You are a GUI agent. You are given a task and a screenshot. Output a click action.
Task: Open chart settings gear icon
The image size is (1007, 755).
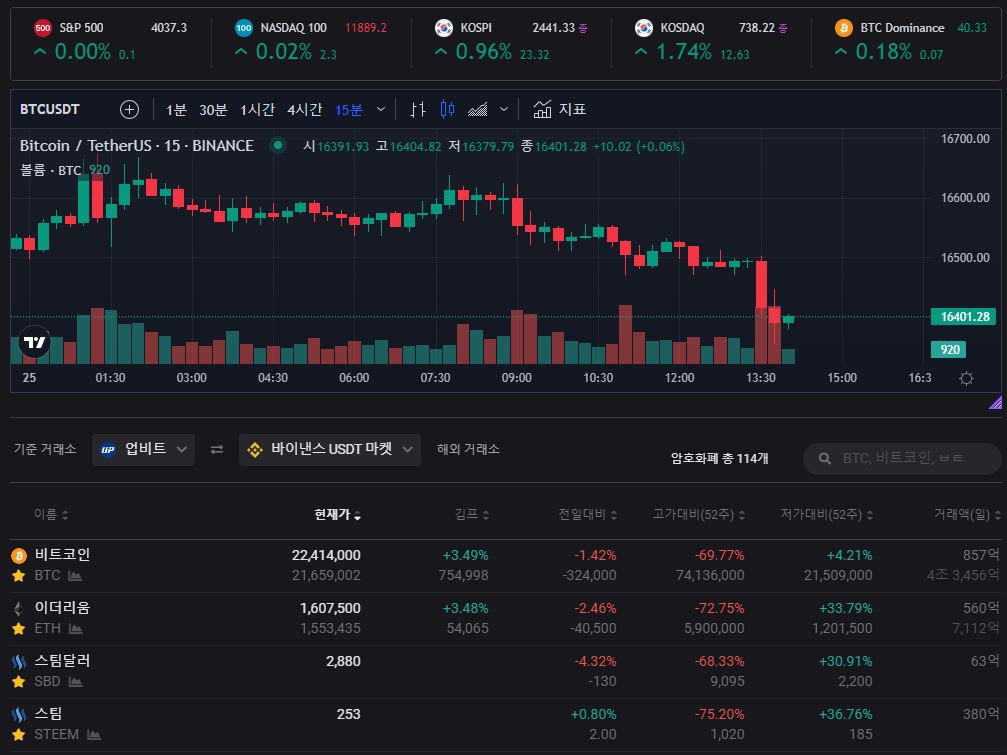966,378
